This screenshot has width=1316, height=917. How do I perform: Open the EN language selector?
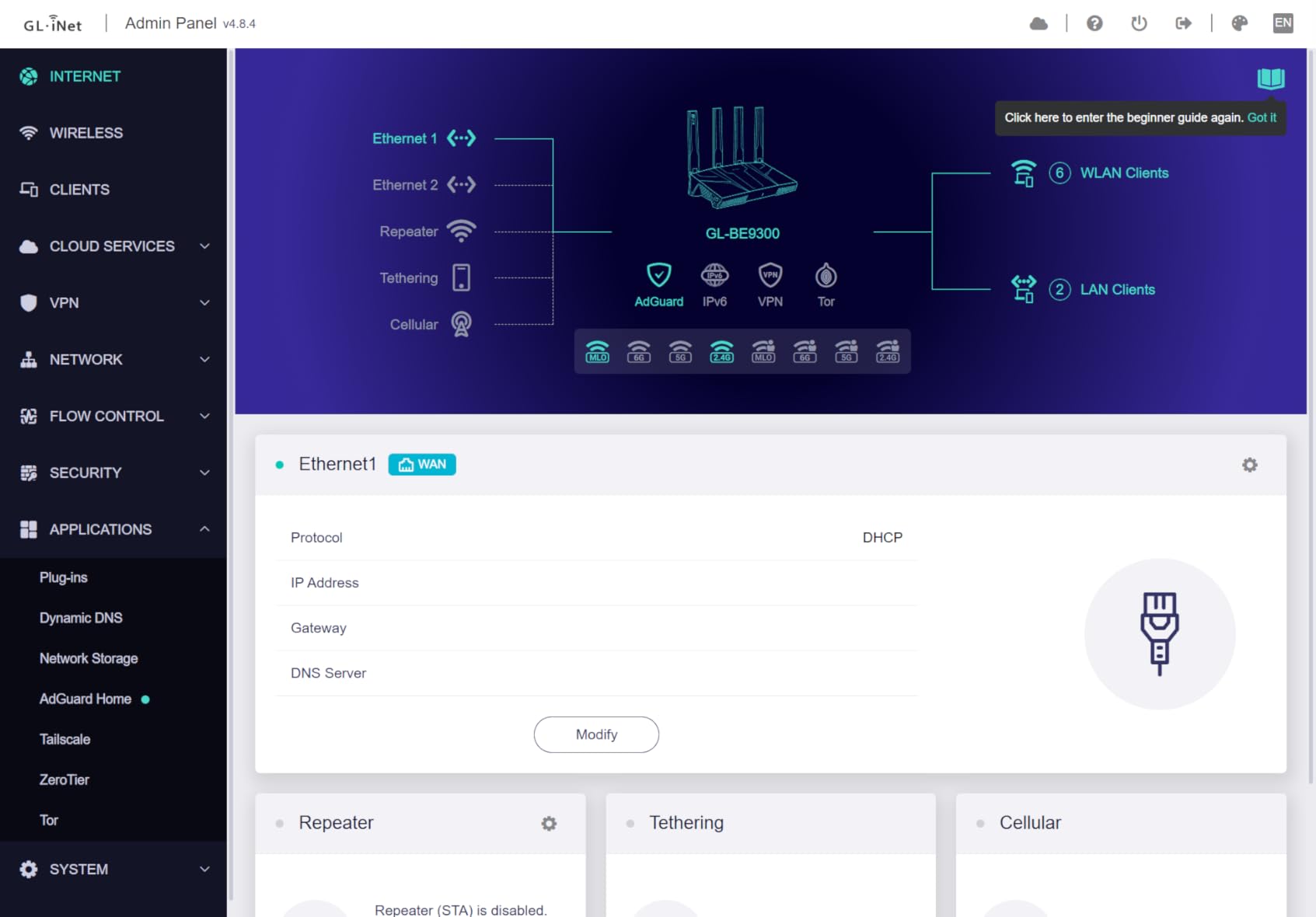pyautogui.click(x=1283, y=23)
